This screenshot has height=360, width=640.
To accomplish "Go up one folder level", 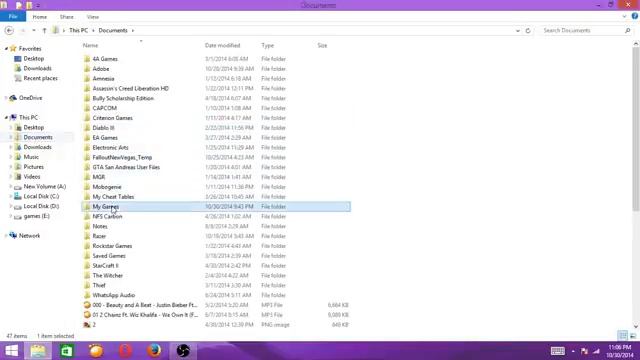I will [44, 31].
